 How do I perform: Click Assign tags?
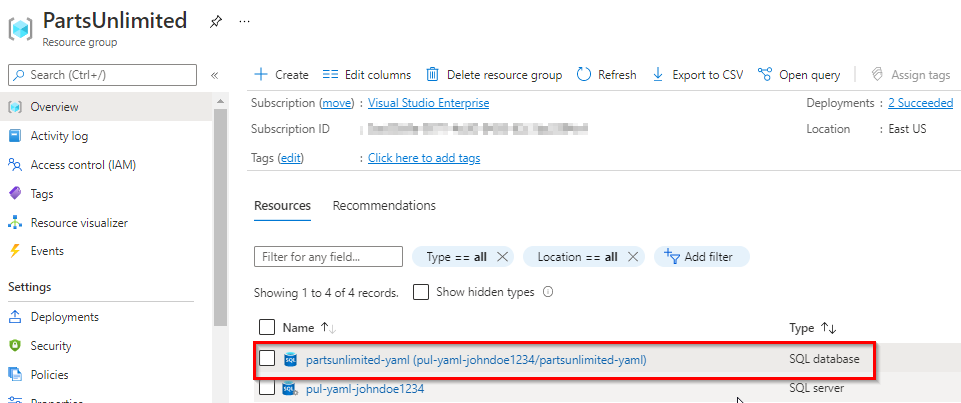[x=911, y=75]
